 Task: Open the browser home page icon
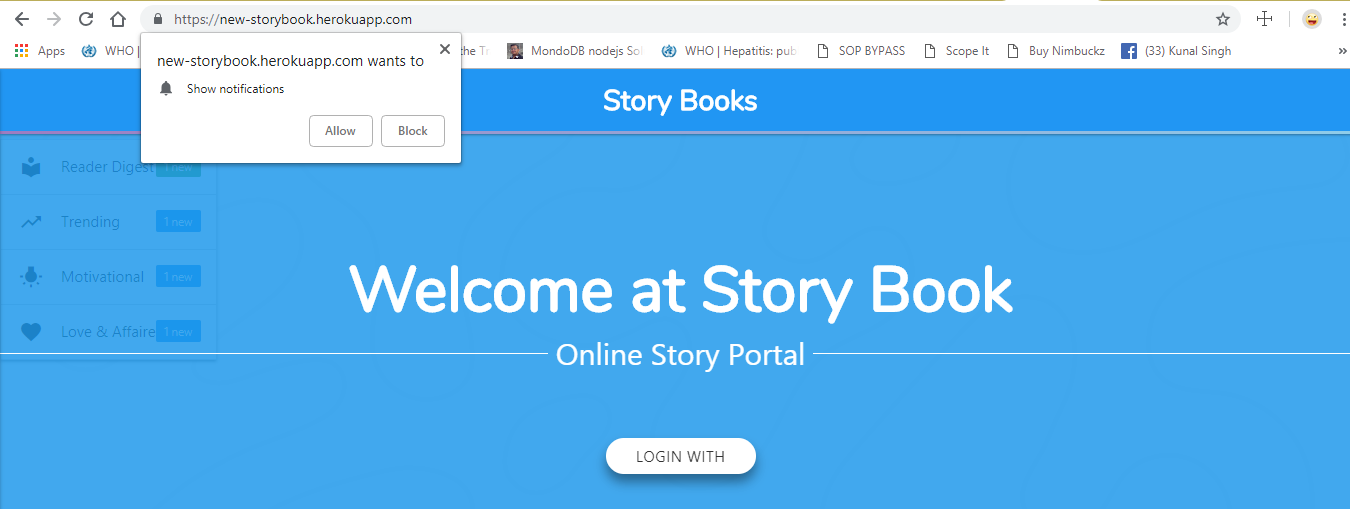[118, 19]
